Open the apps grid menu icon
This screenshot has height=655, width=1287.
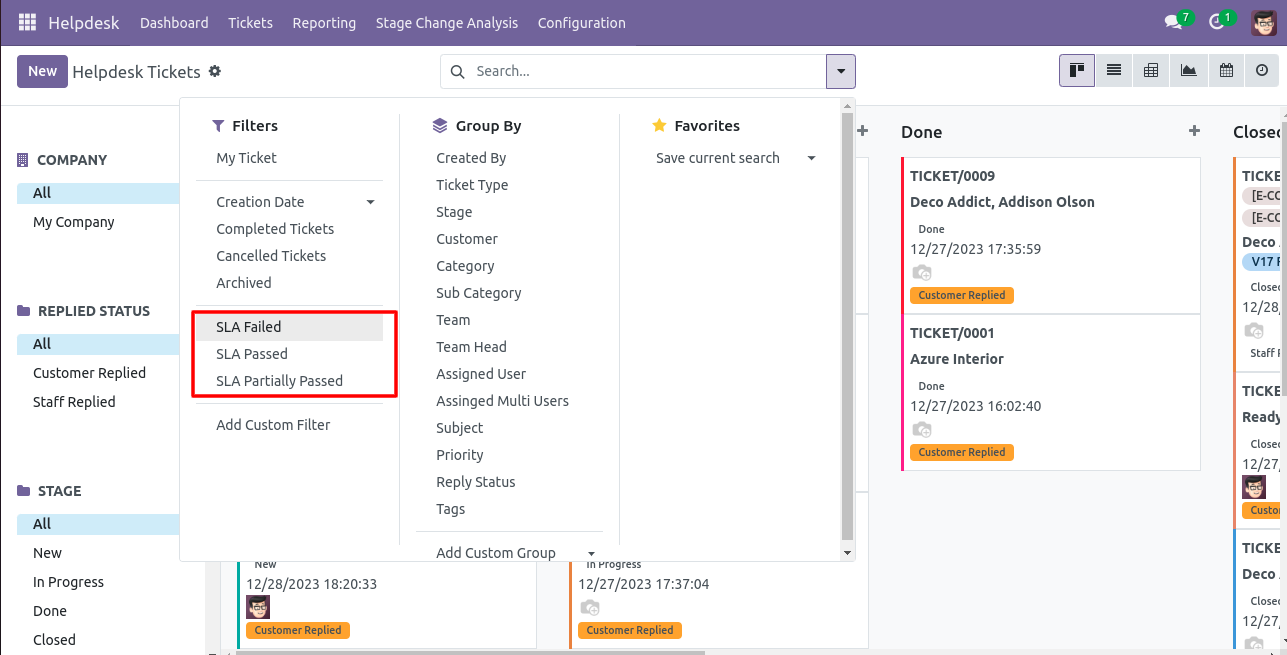click(27, 22)
